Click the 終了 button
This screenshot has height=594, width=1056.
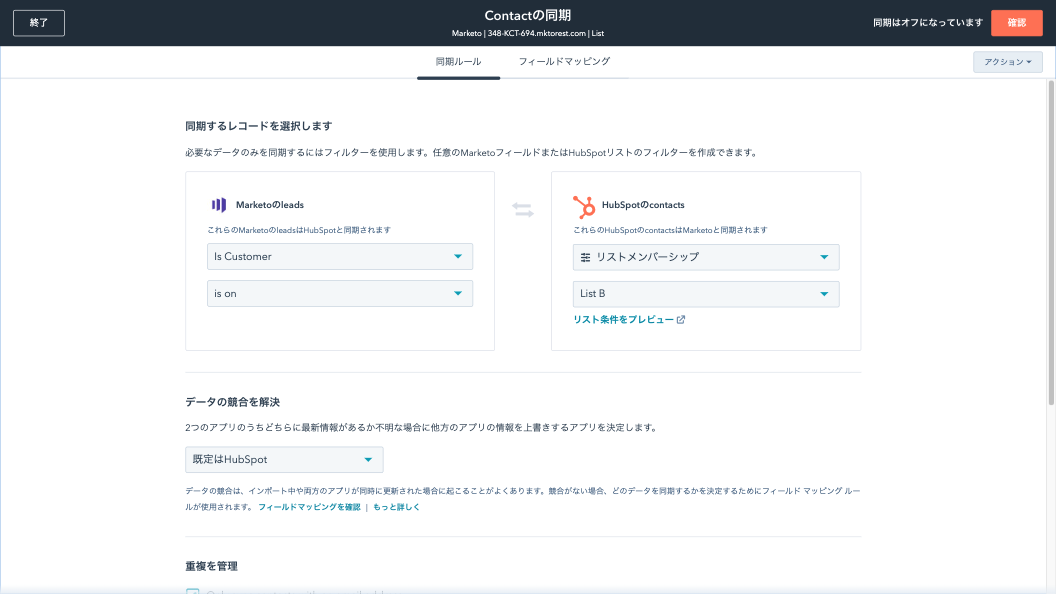[x=39, y=23]
